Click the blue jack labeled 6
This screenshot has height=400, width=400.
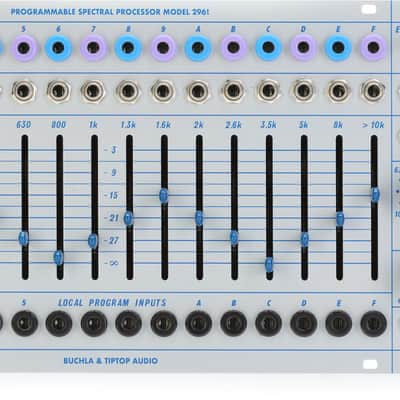coord(58,48)
